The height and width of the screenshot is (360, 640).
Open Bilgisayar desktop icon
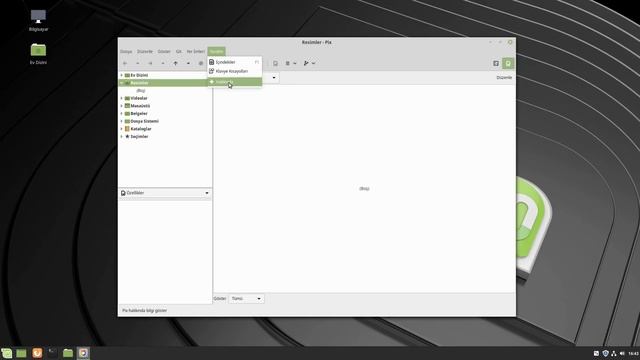coord(38,20)
